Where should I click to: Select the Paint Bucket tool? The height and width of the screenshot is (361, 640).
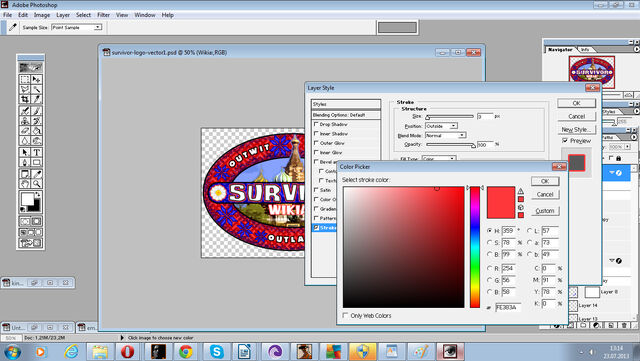tap(36, 131)
